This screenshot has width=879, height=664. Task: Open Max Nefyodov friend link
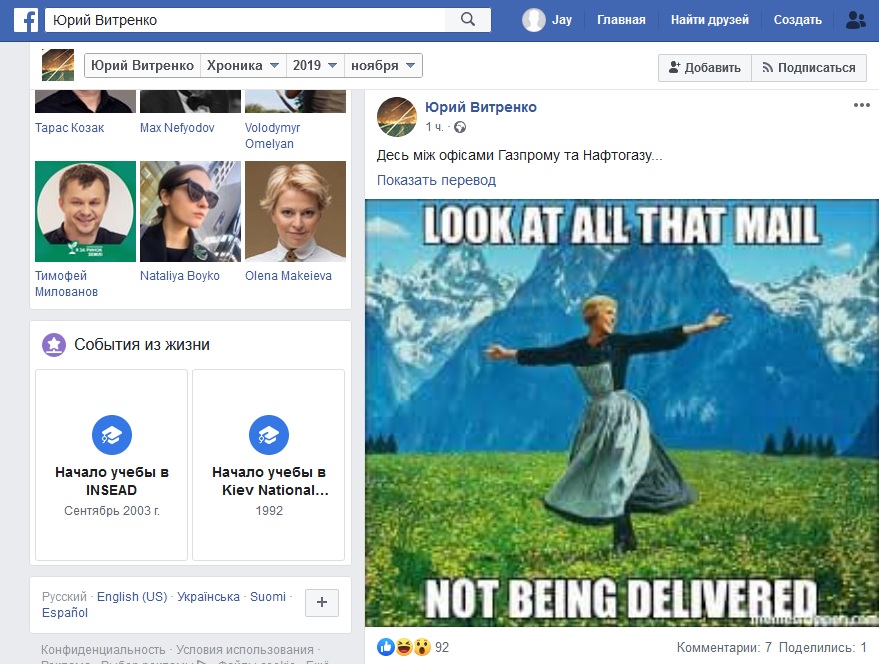(177, 128)
